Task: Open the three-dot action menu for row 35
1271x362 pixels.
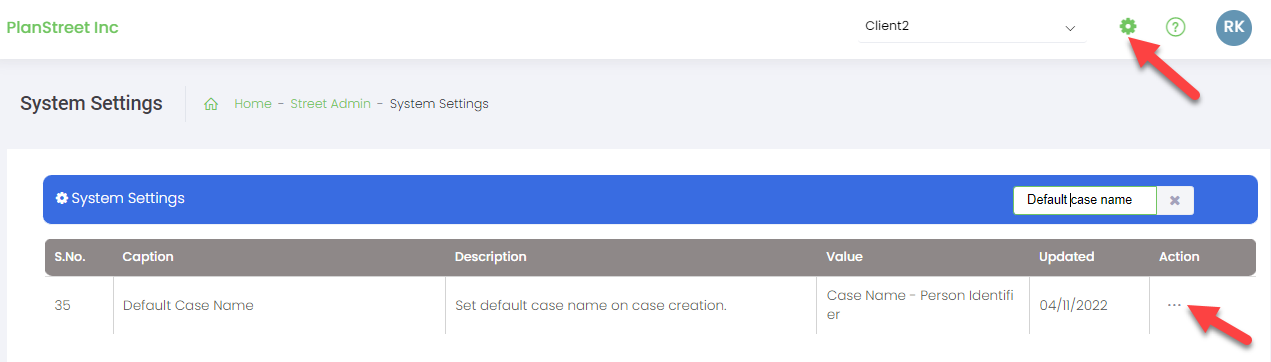Action: click(1174, 305)
